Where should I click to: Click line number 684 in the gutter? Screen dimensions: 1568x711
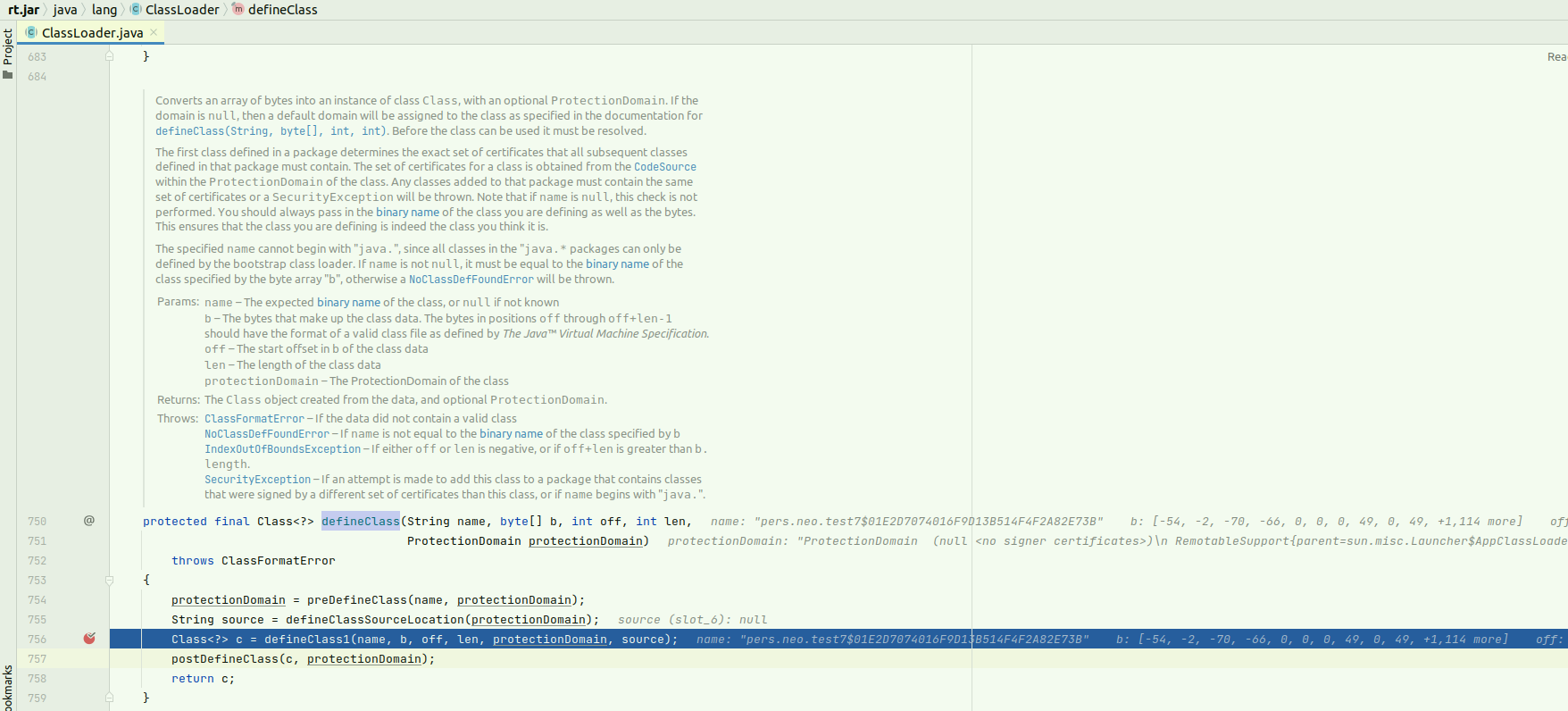click(x=37, y=77)
